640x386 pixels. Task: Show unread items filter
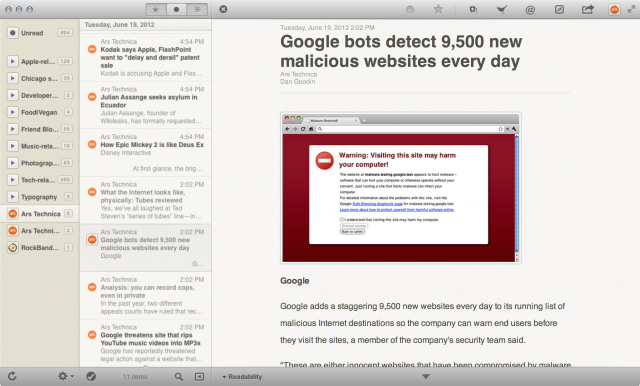(x=176, y=9)
